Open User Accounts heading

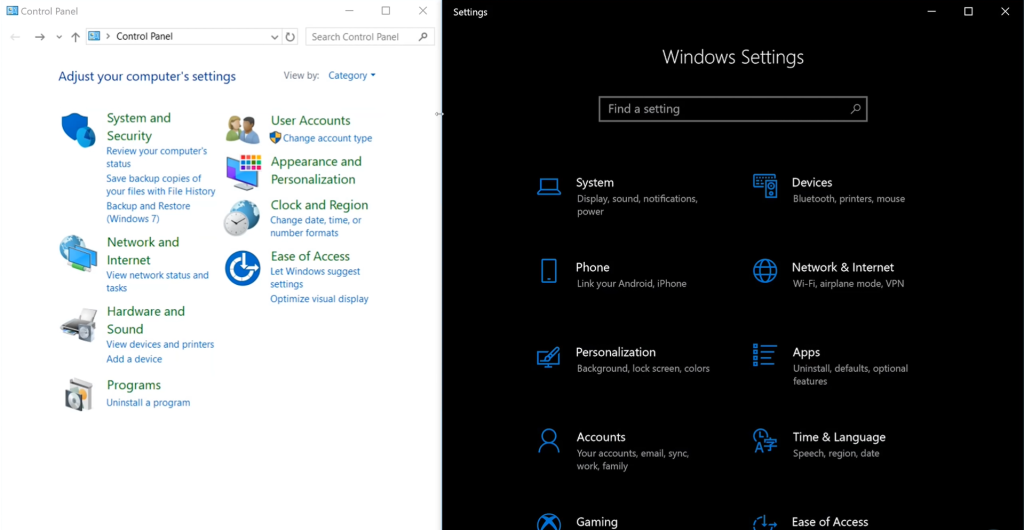point(310,121)
